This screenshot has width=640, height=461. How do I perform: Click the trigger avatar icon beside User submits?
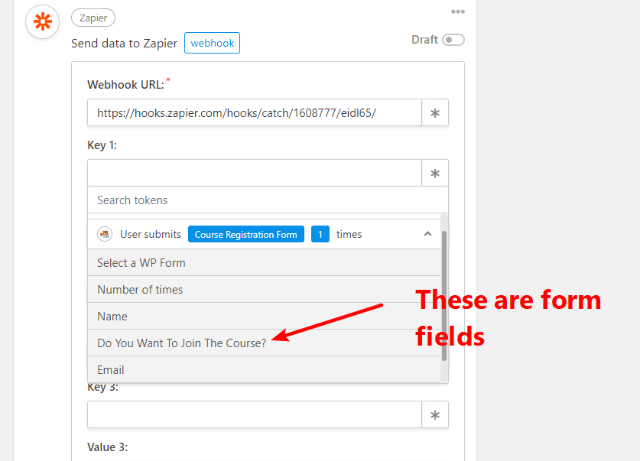(105, 234)
